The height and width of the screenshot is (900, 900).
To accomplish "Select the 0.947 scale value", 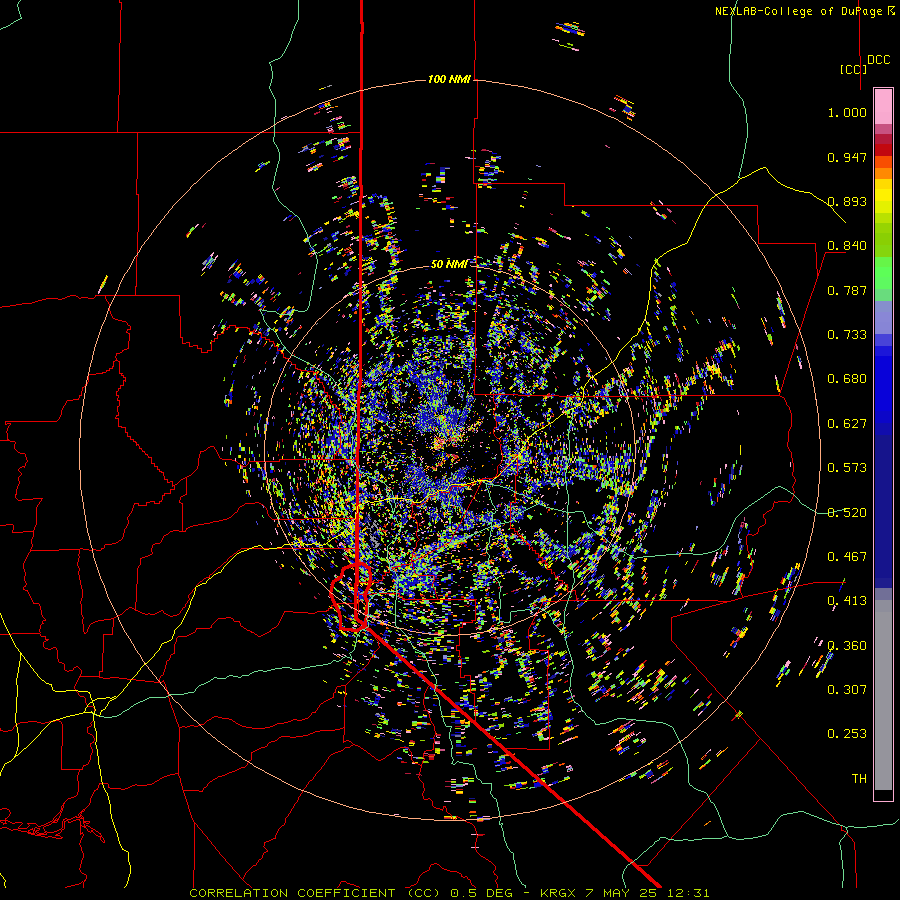I will pyautogui.click(x=847, y=157).
